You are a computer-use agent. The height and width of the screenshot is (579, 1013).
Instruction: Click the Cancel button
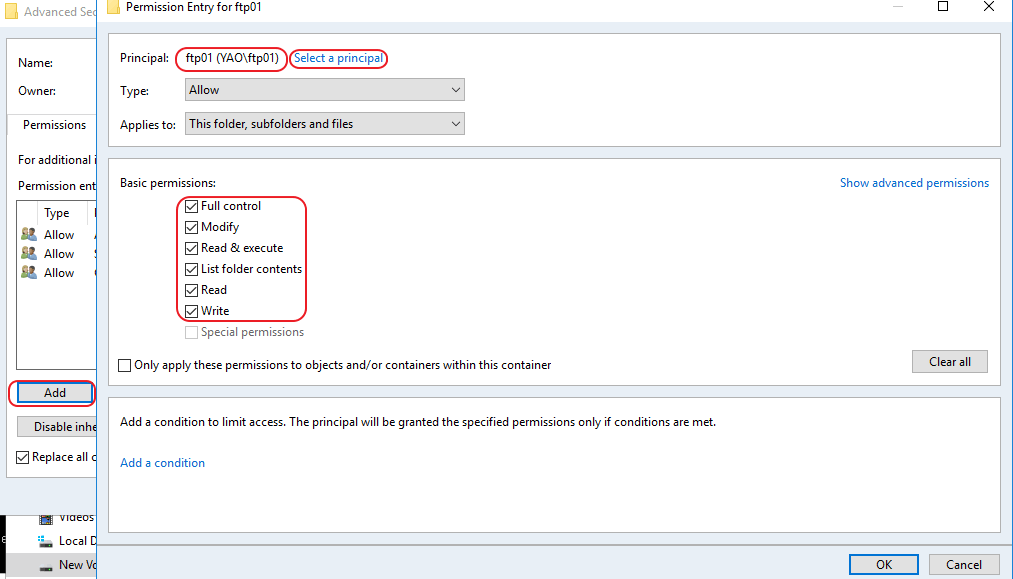click(x=964, y=565)
